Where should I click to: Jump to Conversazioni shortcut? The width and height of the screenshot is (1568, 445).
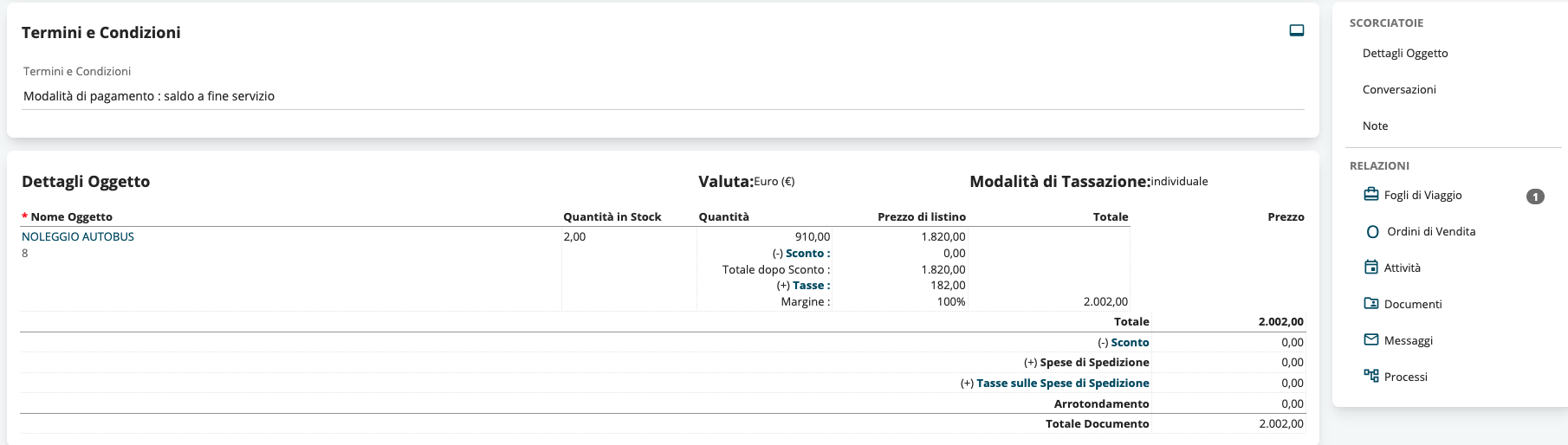(x=1399, y=90)
